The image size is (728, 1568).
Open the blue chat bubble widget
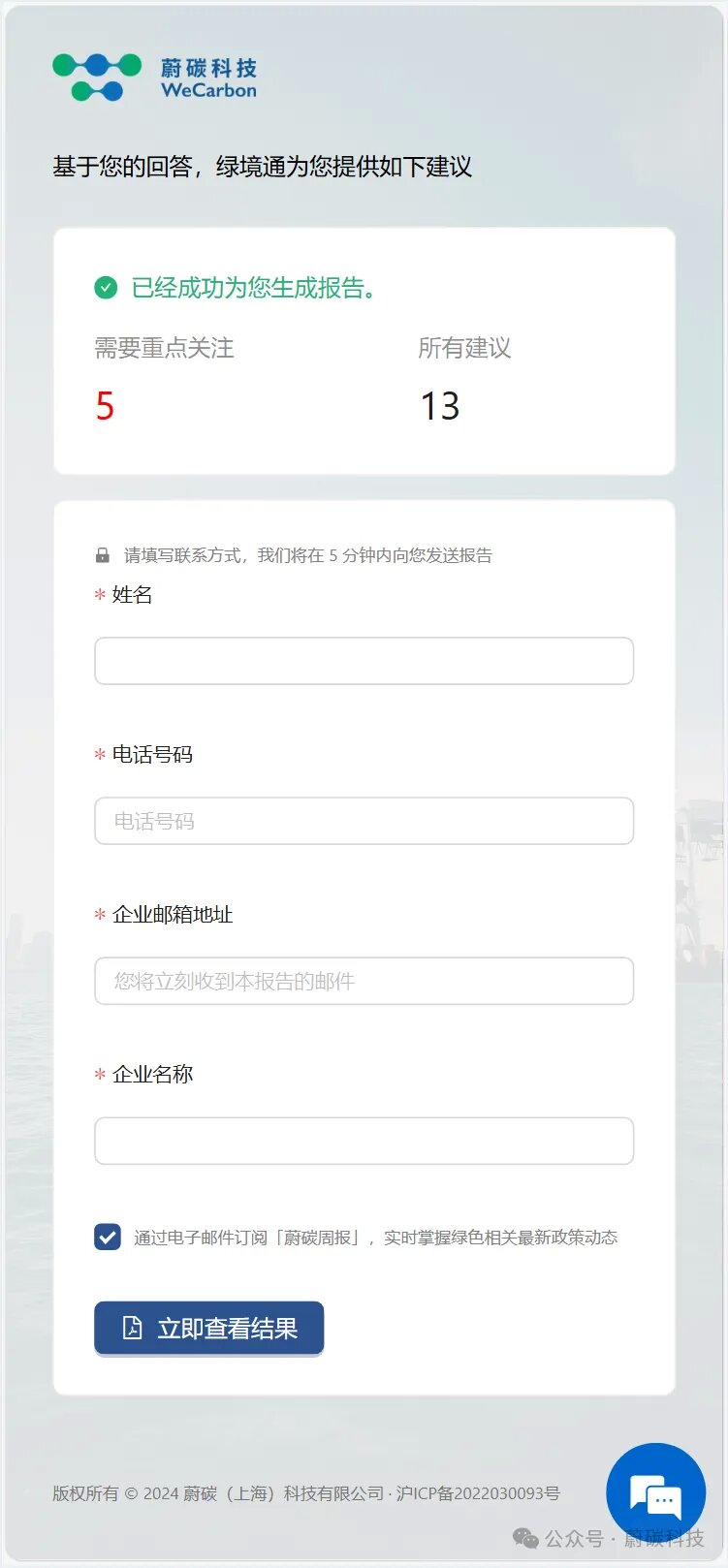[x=656, y=1493]
